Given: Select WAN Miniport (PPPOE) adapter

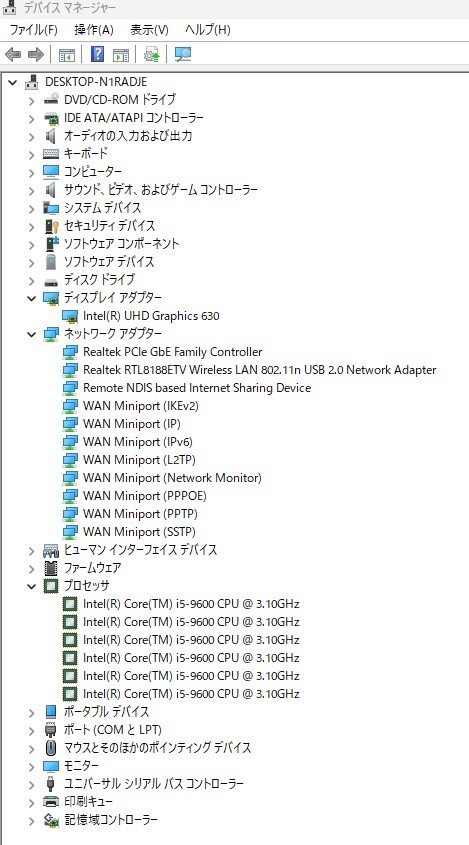Looking at the screenshot, I should point(144,496).
